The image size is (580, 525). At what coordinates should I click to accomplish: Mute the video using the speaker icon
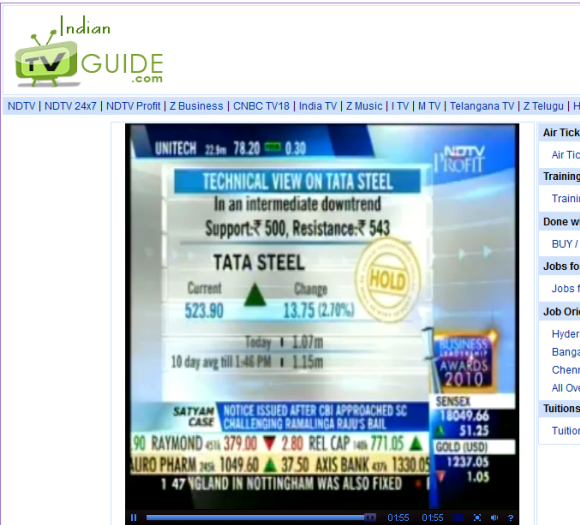pyautogui.click(x=494, y=518)
